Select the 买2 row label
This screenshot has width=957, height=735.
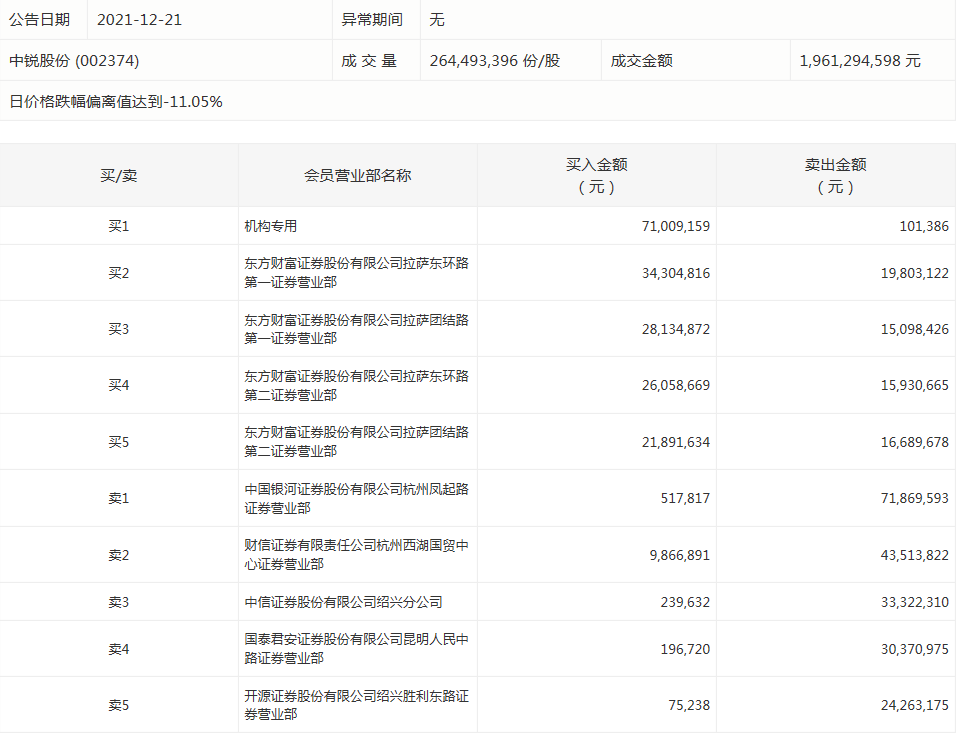click(118, 273)
